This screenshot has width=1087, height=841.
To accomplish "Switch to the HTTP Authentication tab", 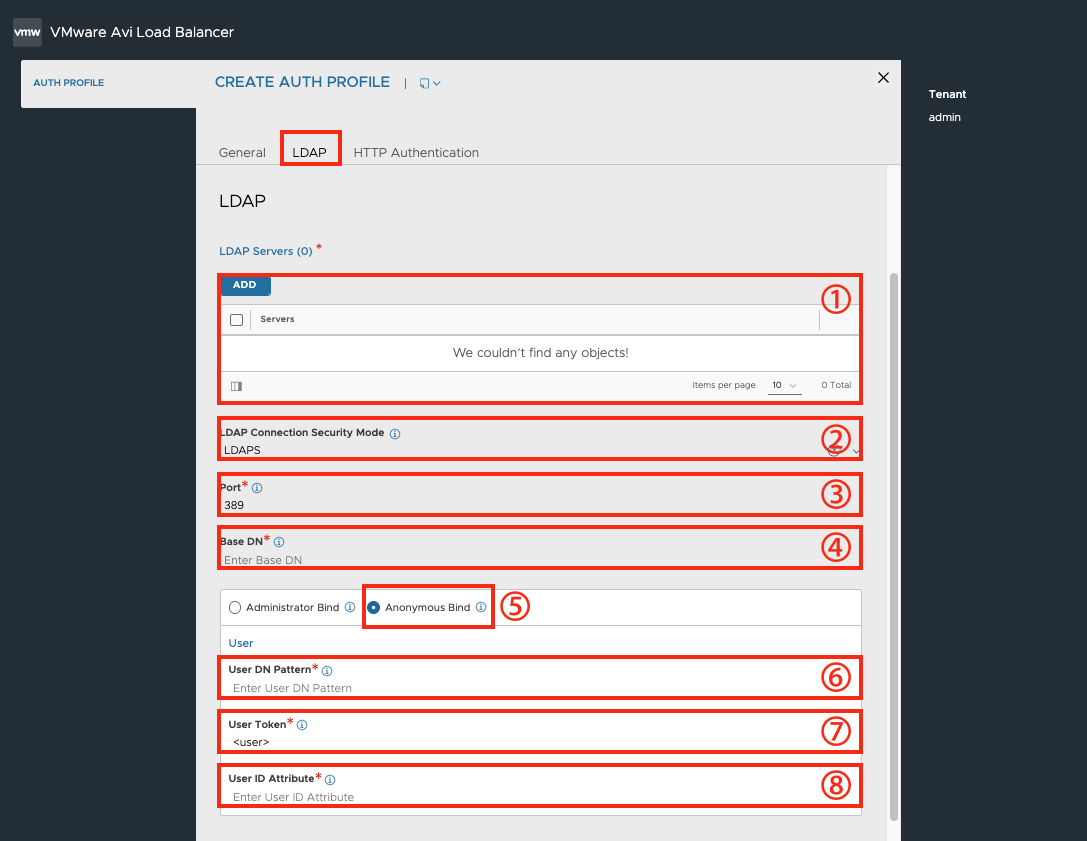I will pyautogui.click(x=416, y=153).
